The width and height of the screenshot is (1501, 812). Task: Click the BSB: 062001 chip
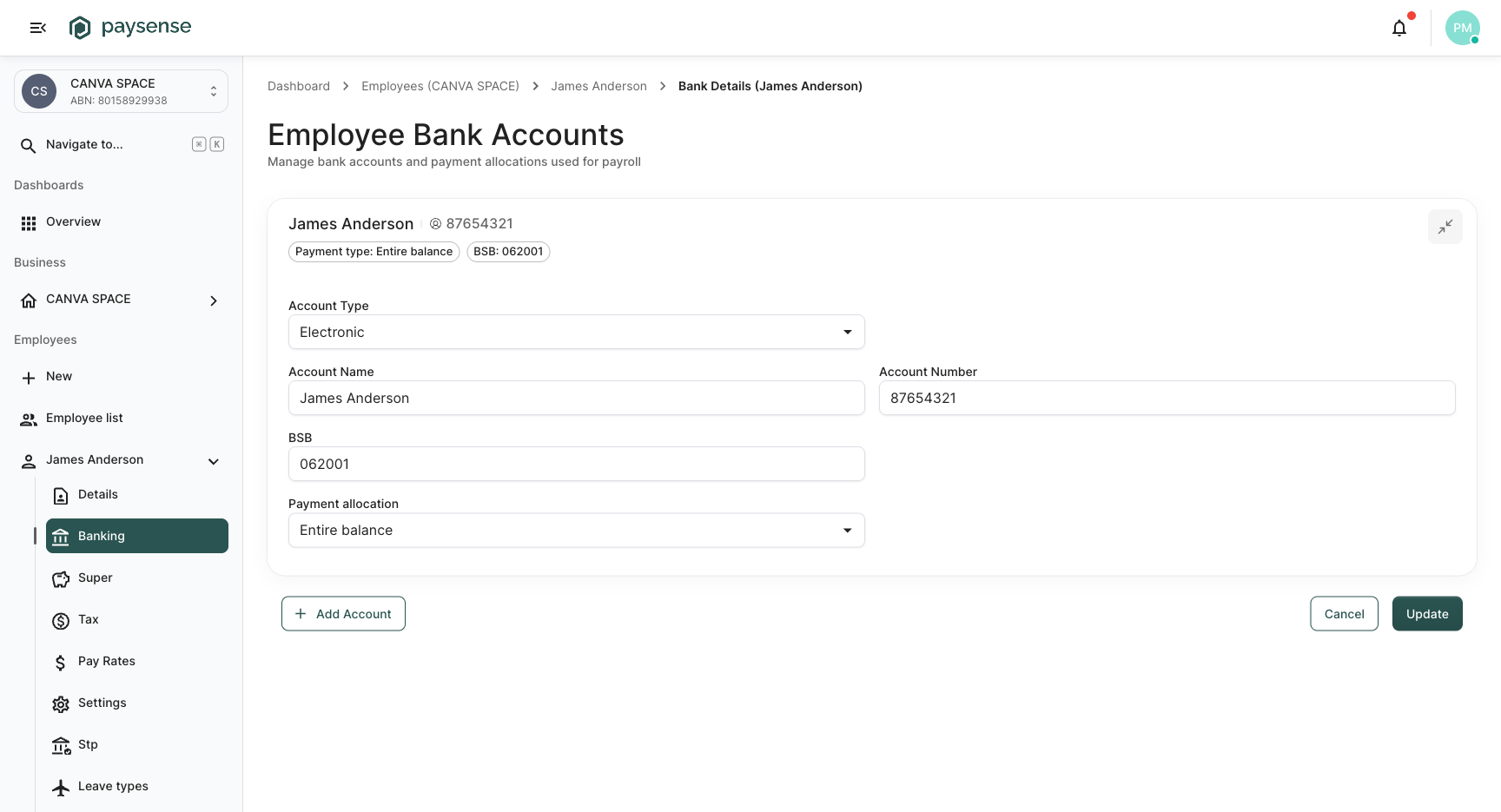click(508, 252)
